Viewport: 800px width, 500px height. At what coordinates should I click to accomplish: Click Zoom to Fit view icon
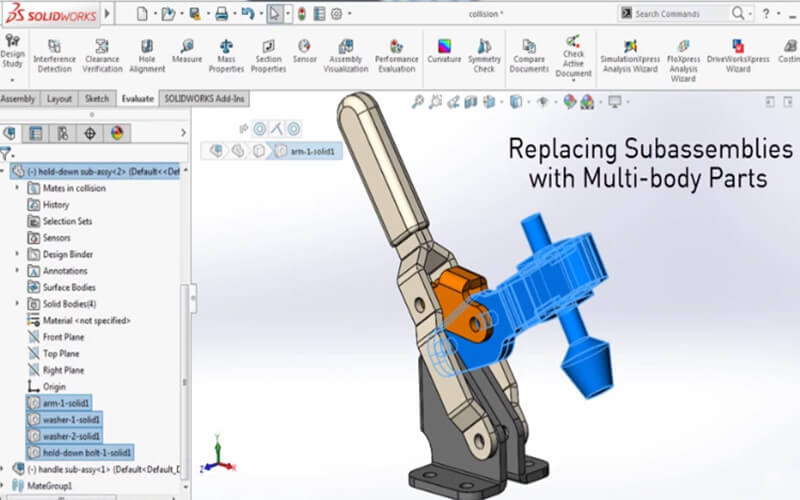tap(418, 102)
